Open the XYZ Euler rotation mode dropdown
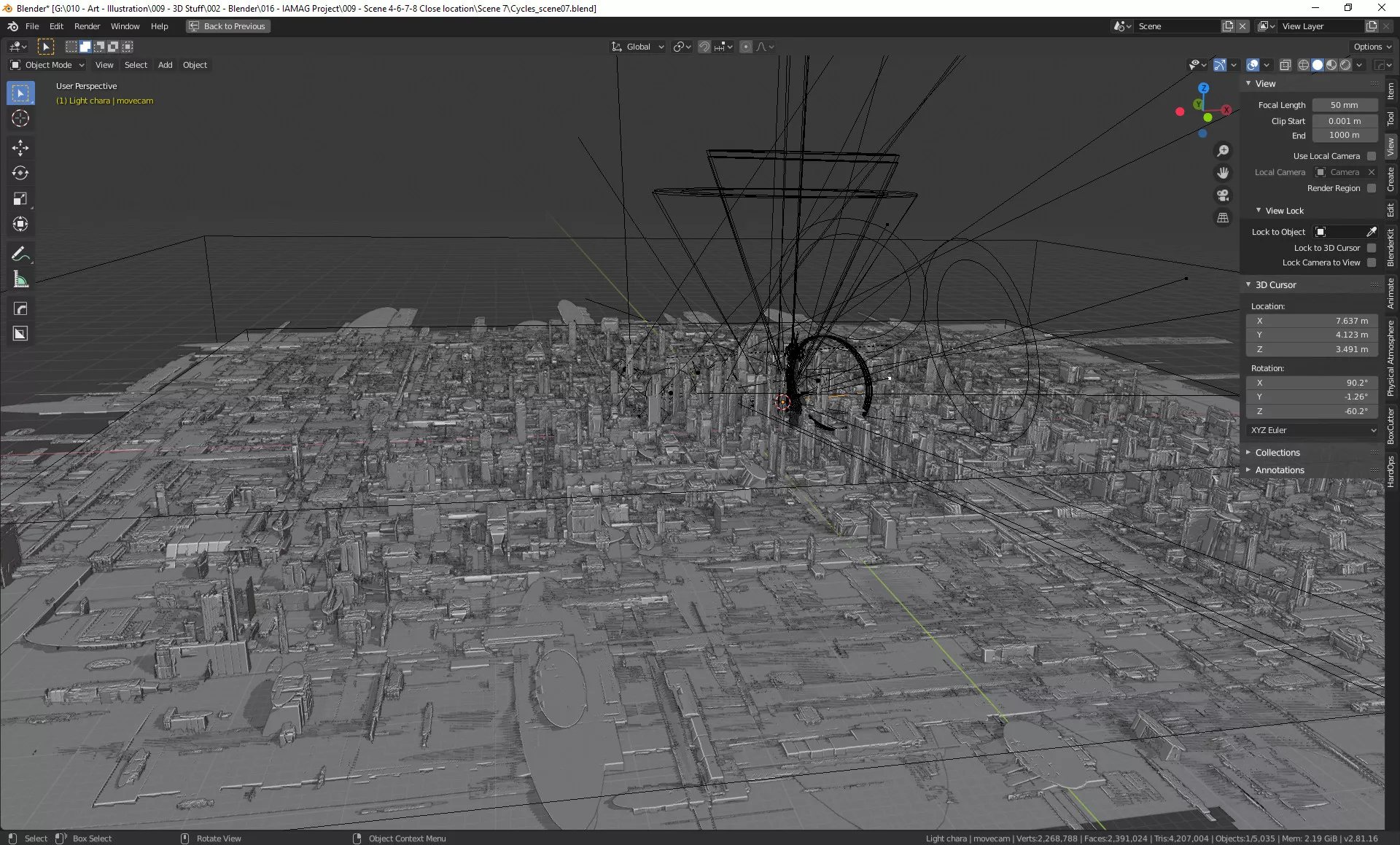This screenshot has width=1400, height=845. tap(1313, 430)
